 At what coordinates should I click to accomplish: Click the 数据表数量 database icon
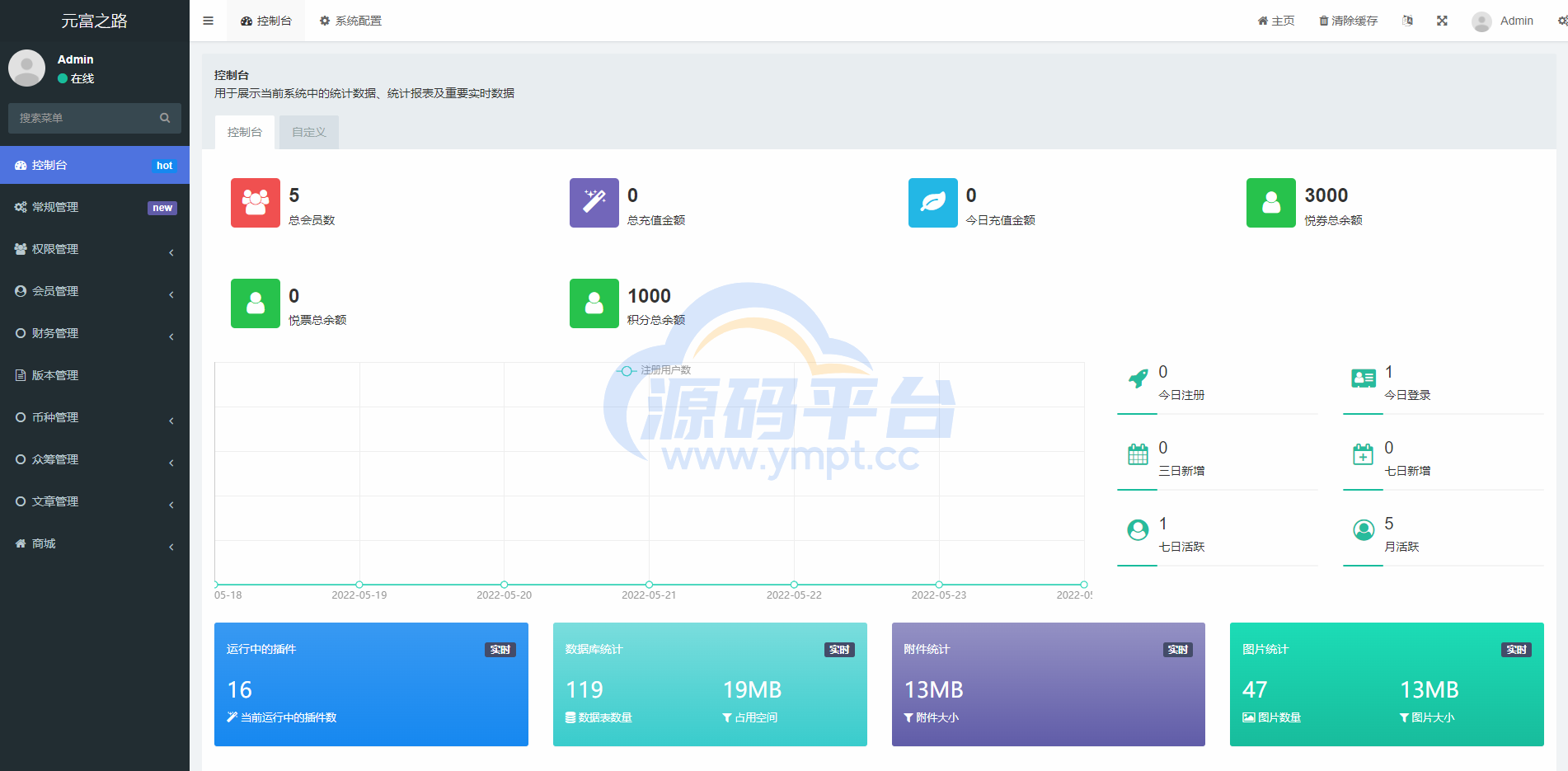point(570,718)
